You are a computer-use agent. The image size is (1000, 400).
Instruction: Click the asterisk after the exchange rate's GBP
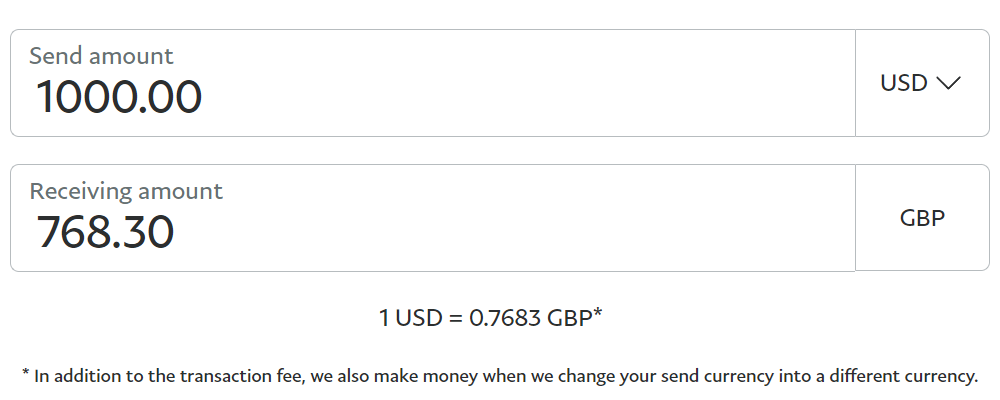click(x=598, y=315)
